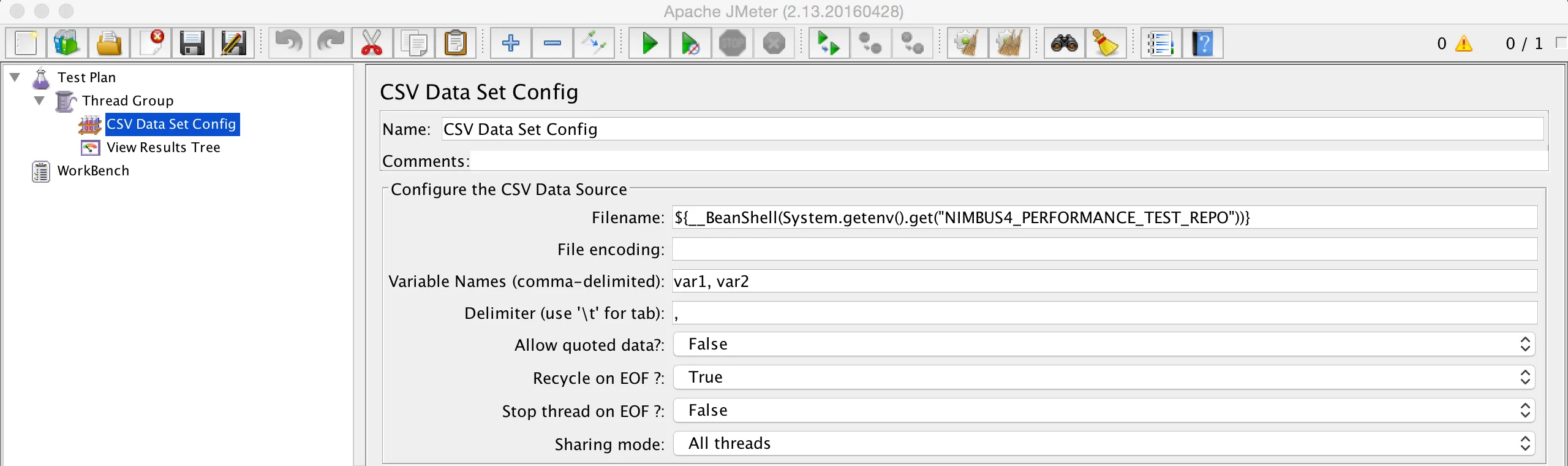The image size is (1568, 466).
Task: Collapse the Test Plan tree node
Action: [15, 77]
